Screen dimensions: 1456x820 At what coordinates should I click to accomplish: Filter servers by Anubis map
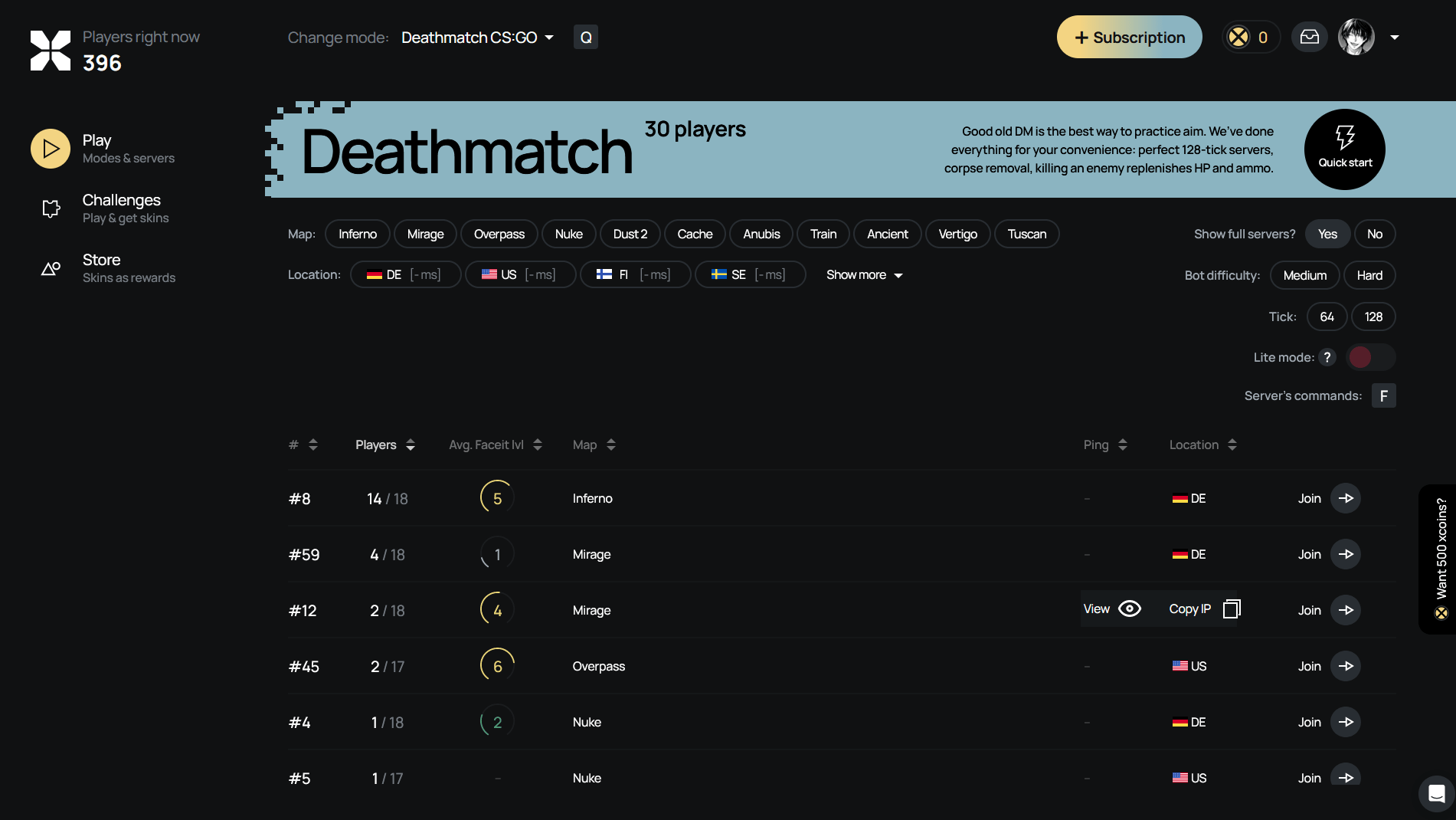pos(761,234)
